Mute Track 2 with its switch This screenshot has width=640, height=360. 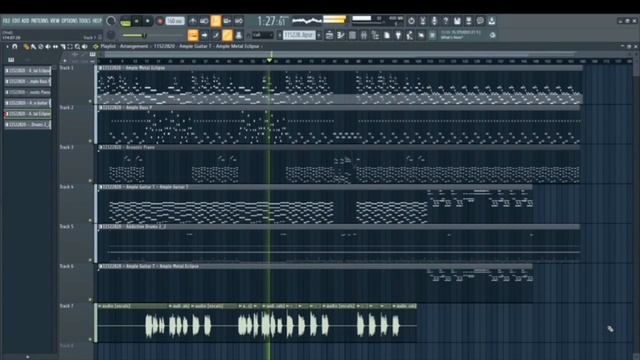[91, 141]
